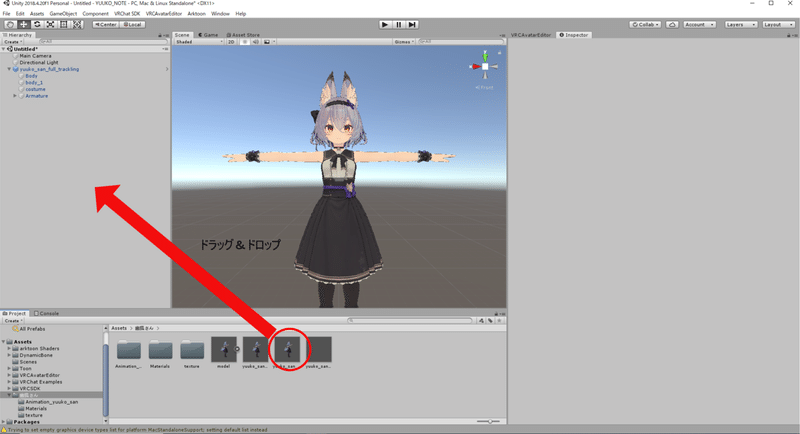
Task: Toggle the scene gizmo lock
Action: point(499,52)
